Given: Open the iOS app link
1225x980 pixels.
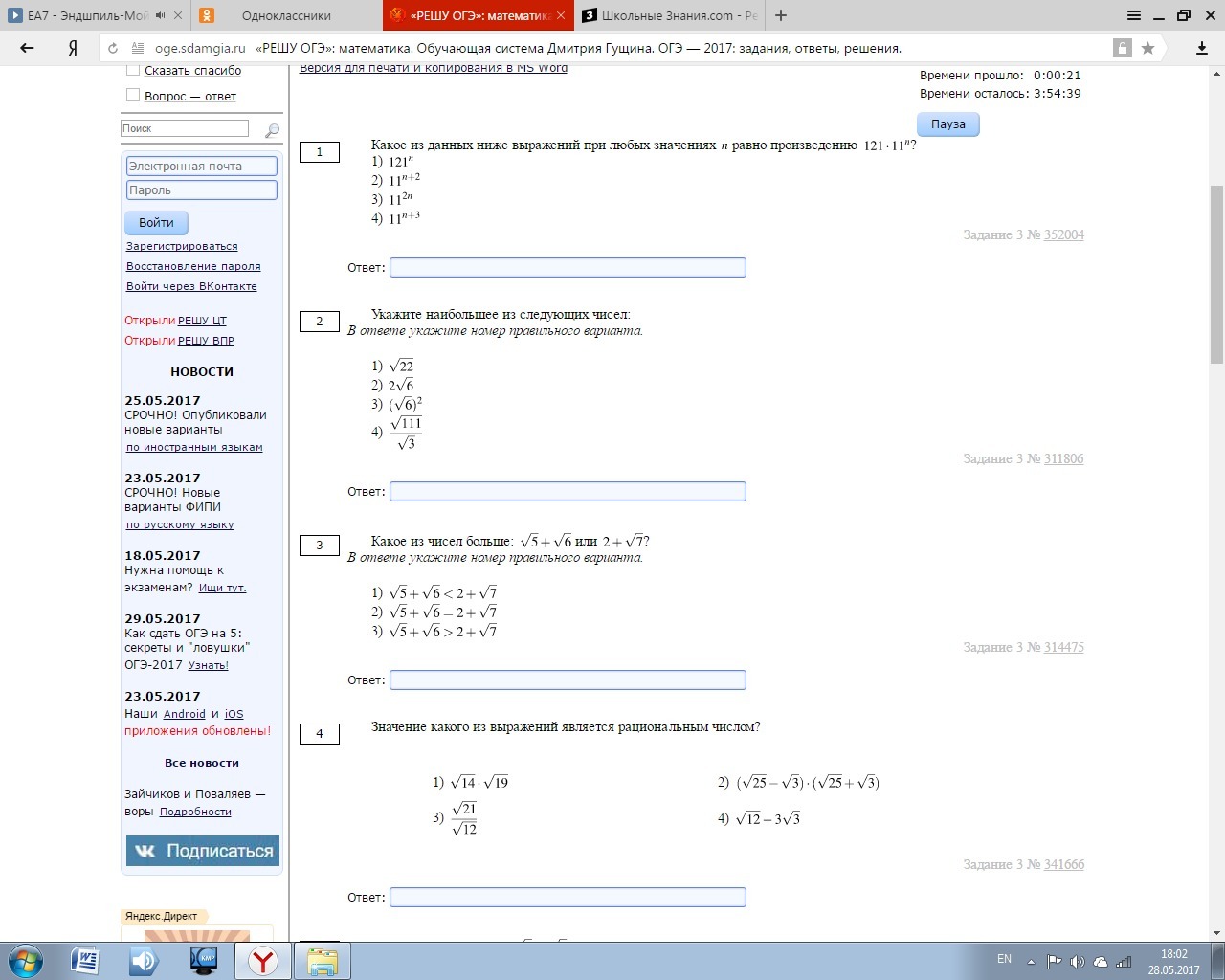Looking at the screenshot, I should tap(234, 714).
